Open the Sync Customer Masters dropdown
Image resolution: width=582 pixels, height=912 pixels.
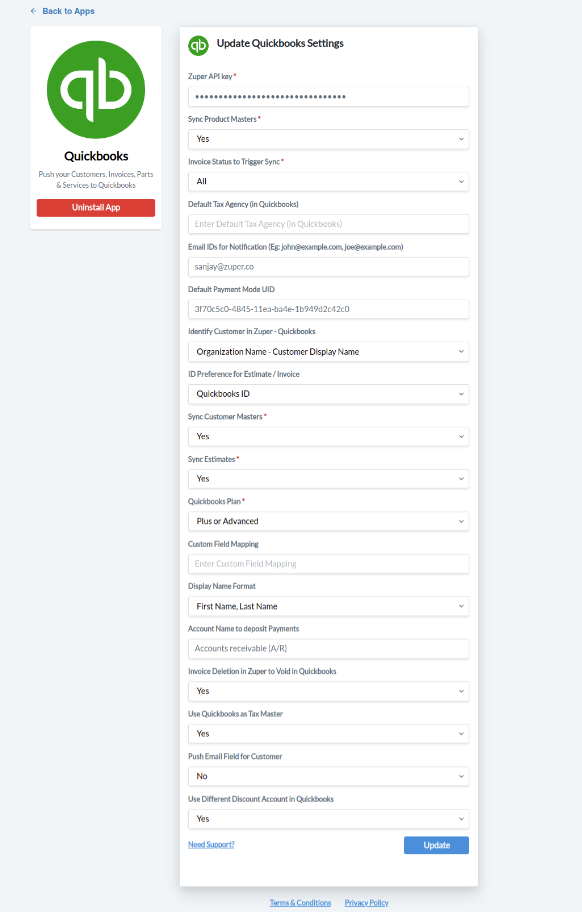(x=328, y=436)
